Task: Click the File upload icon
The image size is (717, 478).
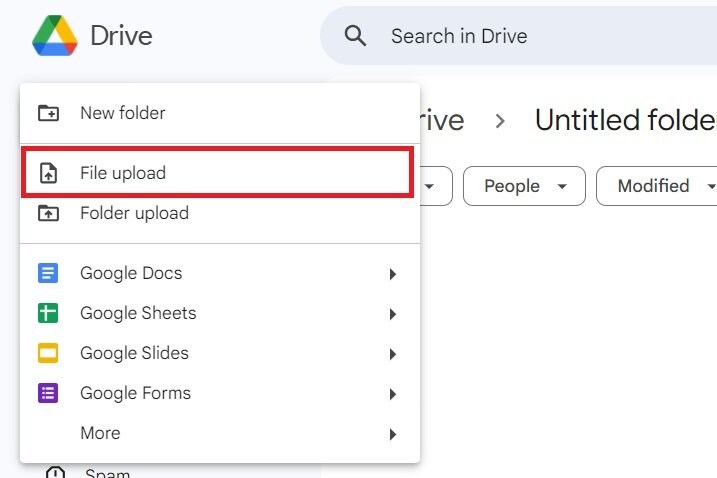Action: (48, 173)
